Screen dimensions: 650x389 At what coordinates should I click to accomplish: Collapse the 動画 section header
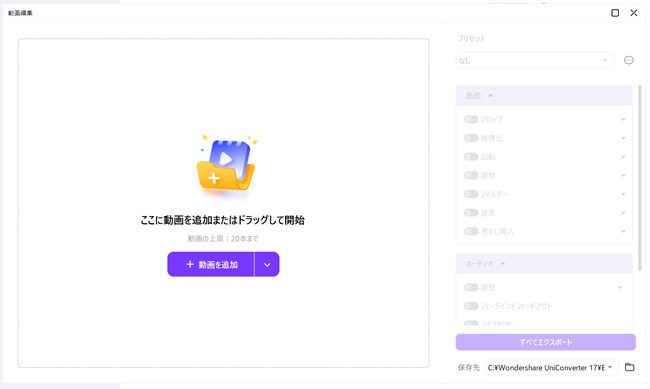(544, 96)
